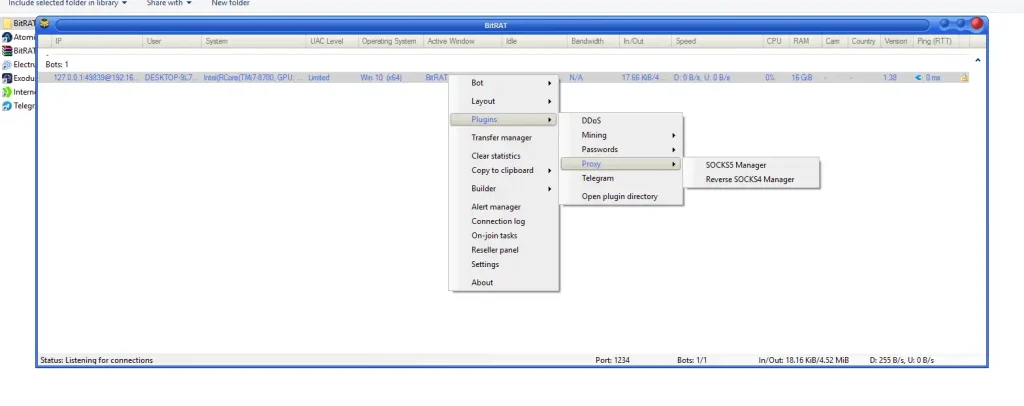Select the Atomic wallet icon in file list

pyautogui.click(x=7, y=37)
